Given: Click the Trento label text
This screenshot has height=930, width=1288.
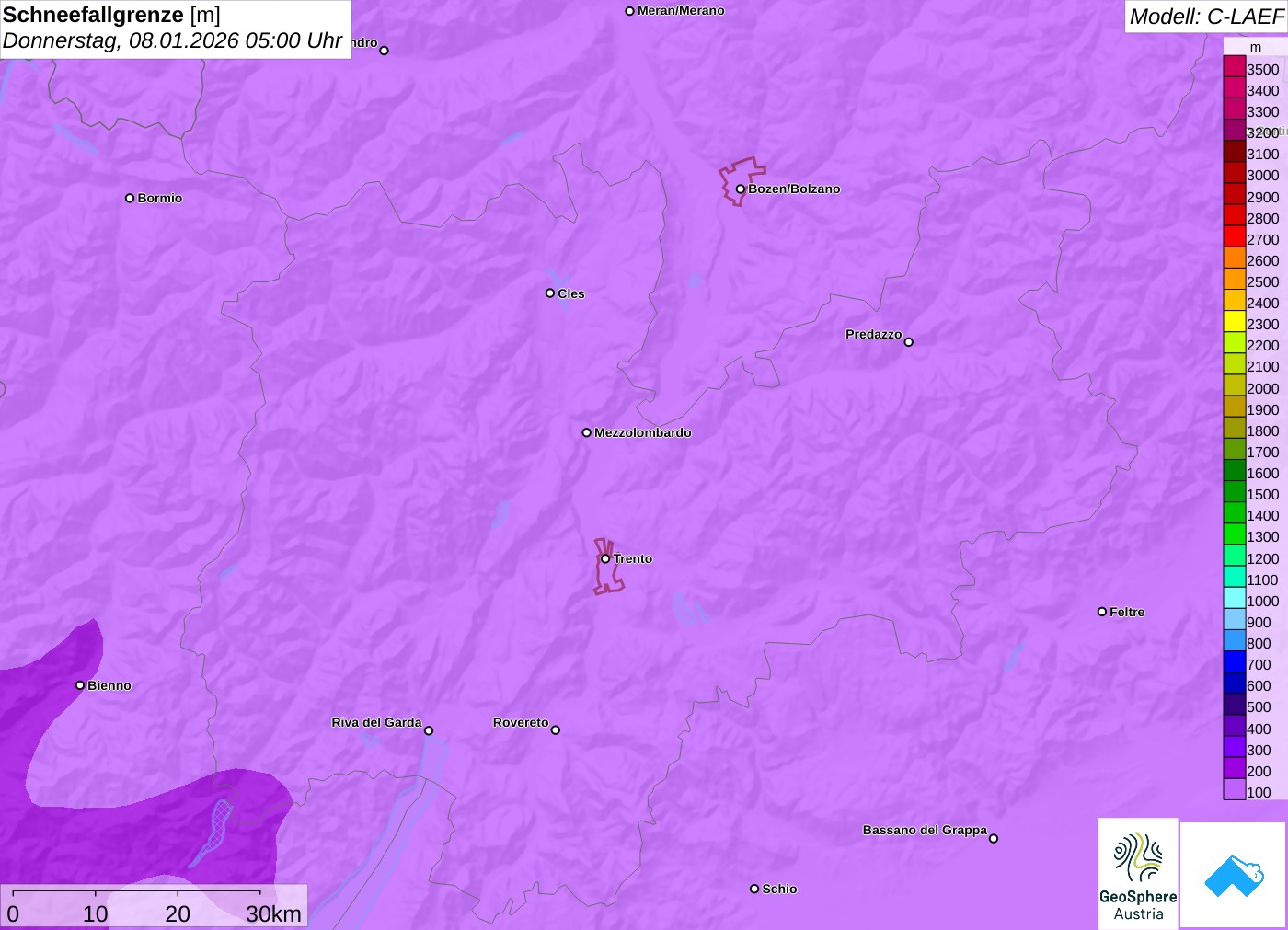Looking at the screenshot, I should (x=633, y=558).
